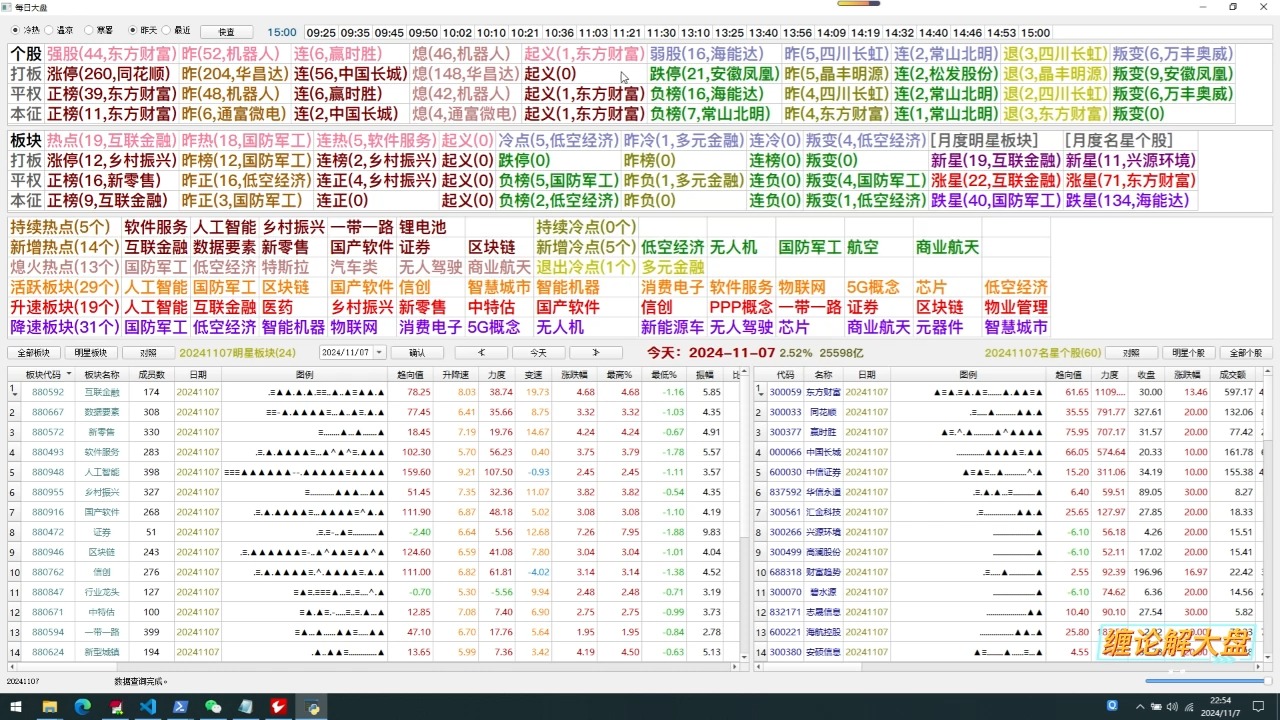Switch to the 13:56 time snapshot
Screen dimensions: 1280x720
click(x=797, y=33)
